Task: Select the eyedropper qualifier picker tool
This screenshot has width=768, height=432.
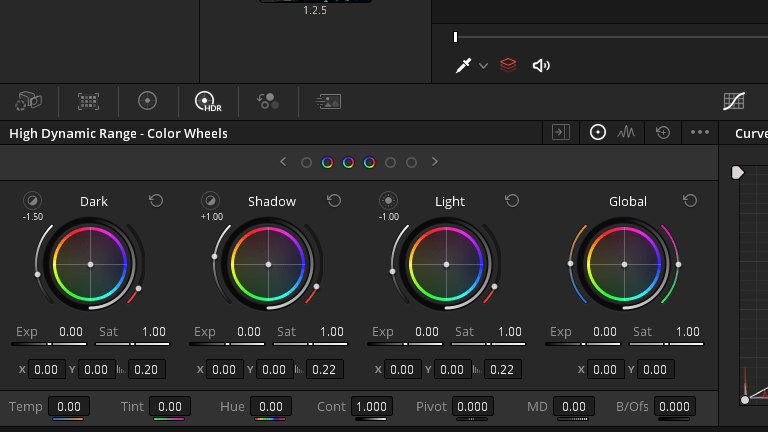Action: coord(463,65)
